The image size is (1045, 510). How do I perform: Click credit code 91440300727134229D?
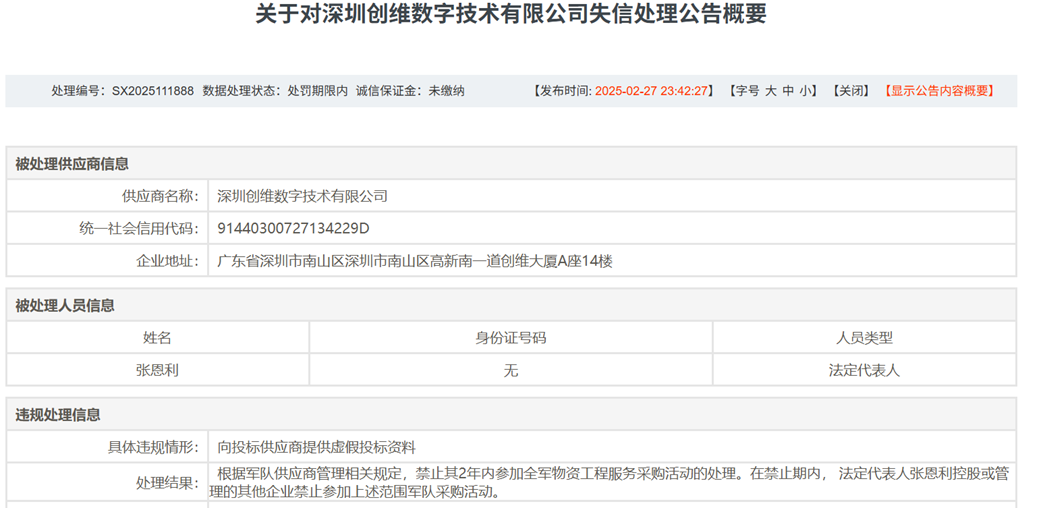293,229
